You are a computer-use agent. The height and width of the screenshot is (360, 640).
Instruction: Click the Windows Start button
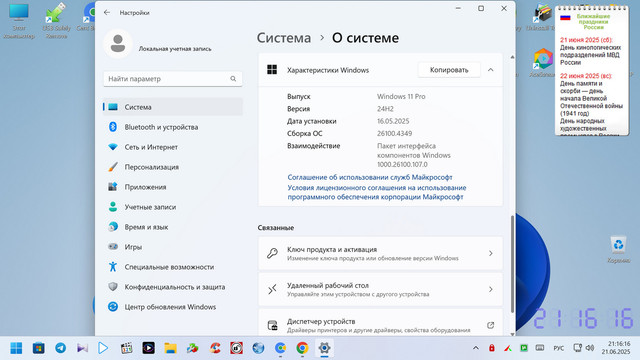tap(16, 348)
